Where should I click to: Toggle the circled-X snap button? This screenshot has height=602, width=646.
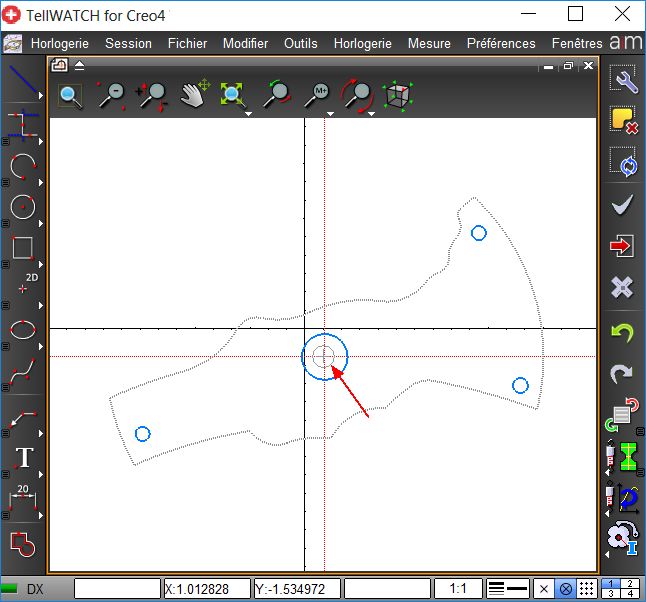[x=566, y=589]
